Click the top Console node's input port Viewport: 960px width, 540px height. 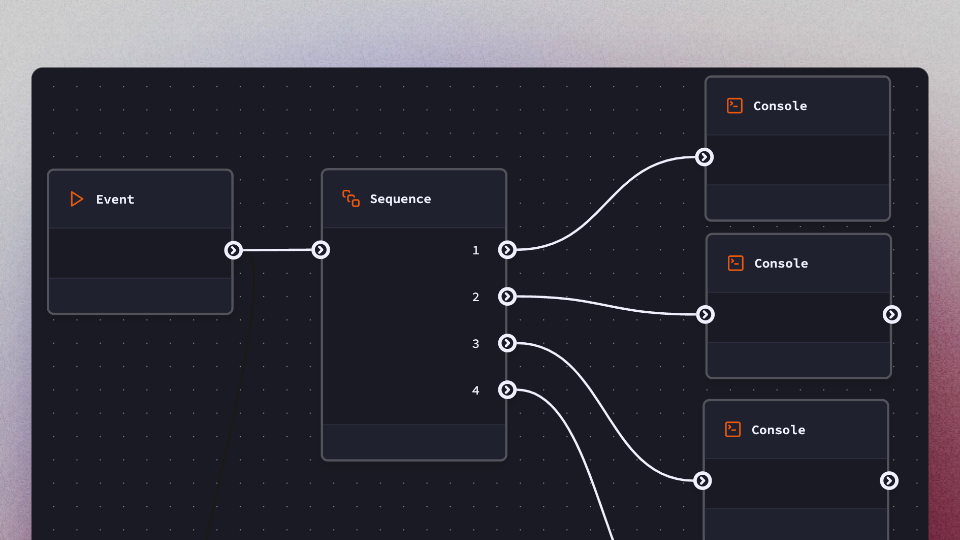(705, 157)
